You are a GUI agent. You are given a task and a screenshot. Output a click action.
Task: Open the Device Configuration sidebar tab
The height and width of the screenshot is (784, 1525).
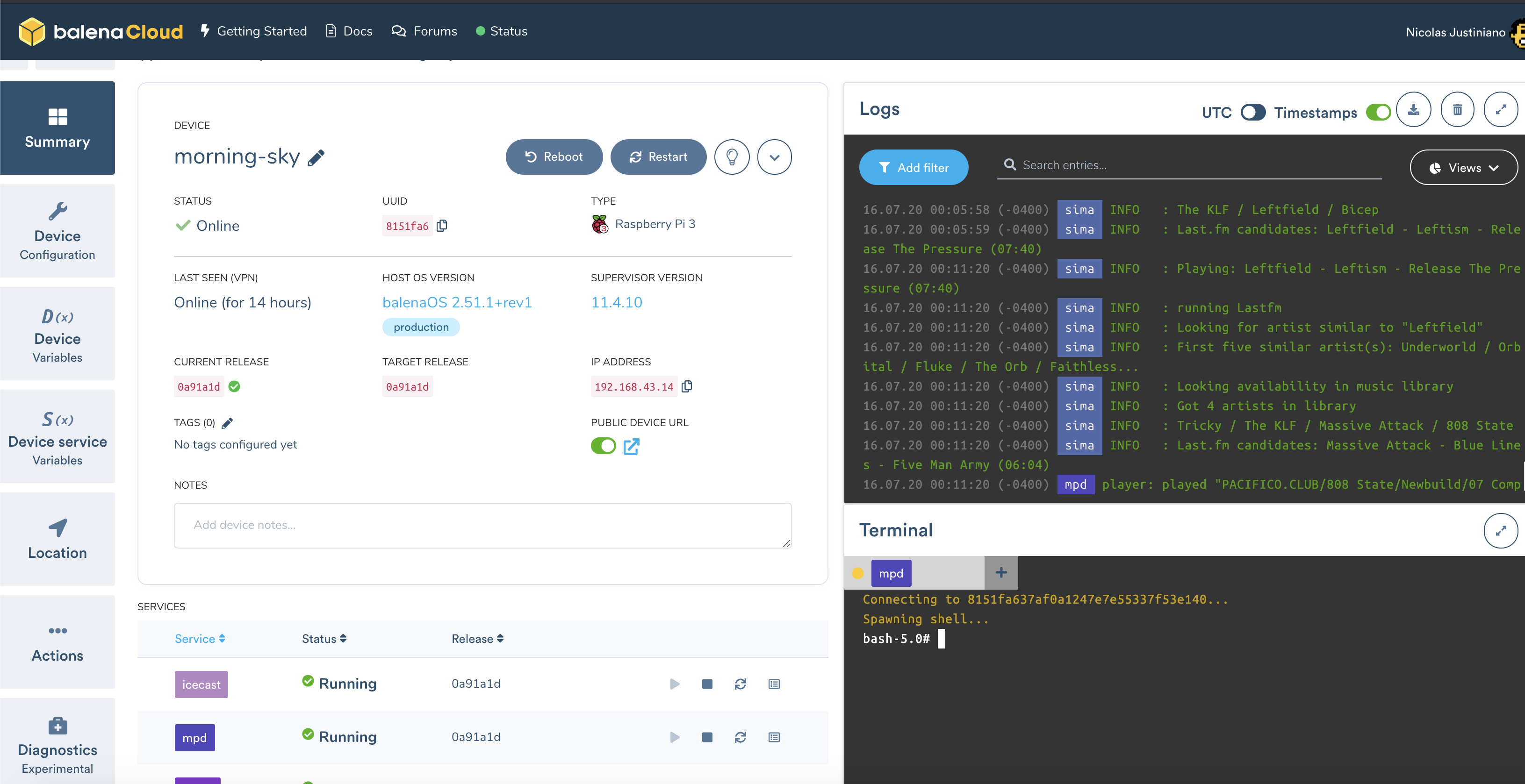tap(58, 231)
